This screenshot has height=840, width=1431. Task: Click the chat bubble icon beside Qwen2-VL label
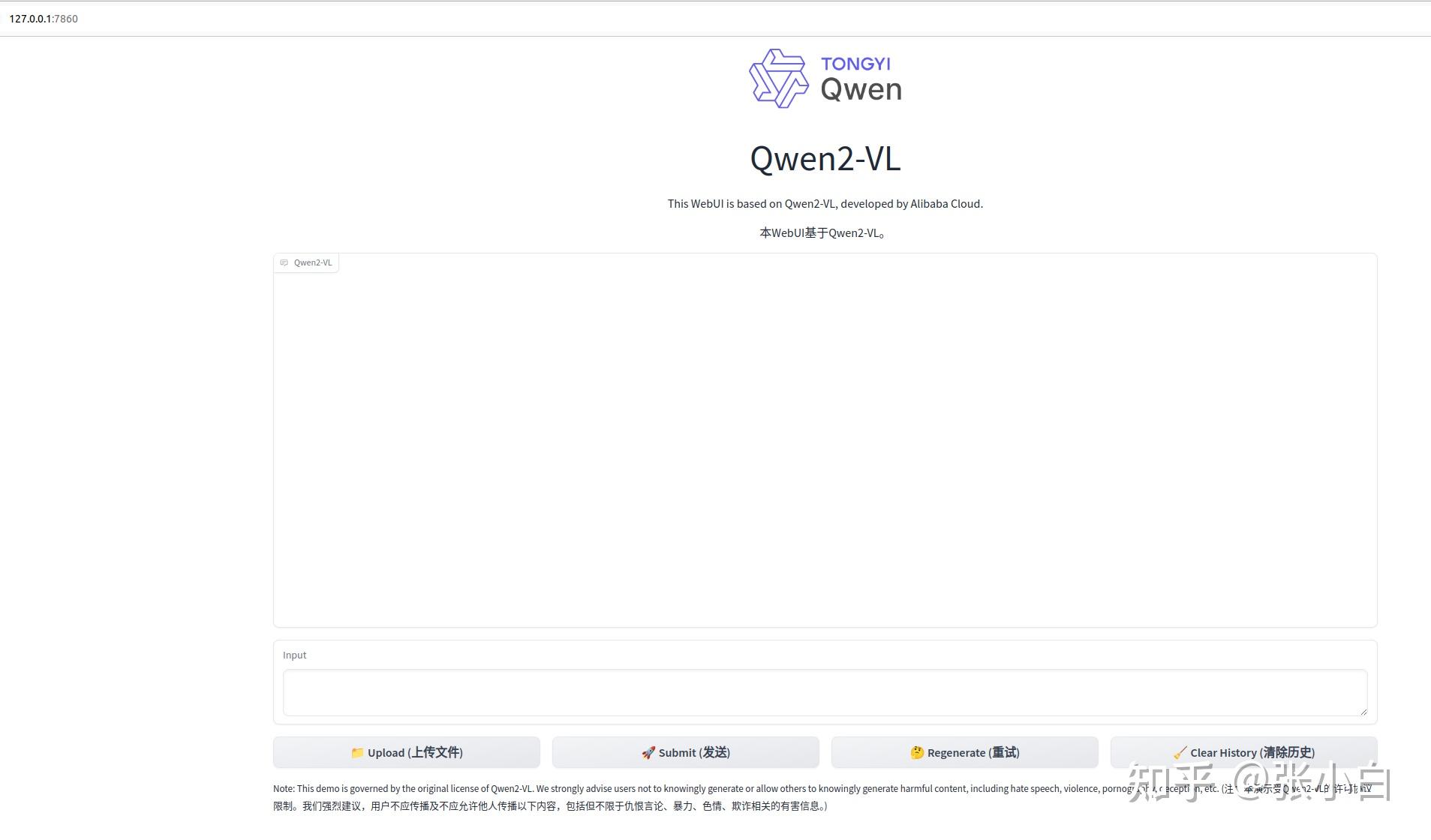point(284,262)
